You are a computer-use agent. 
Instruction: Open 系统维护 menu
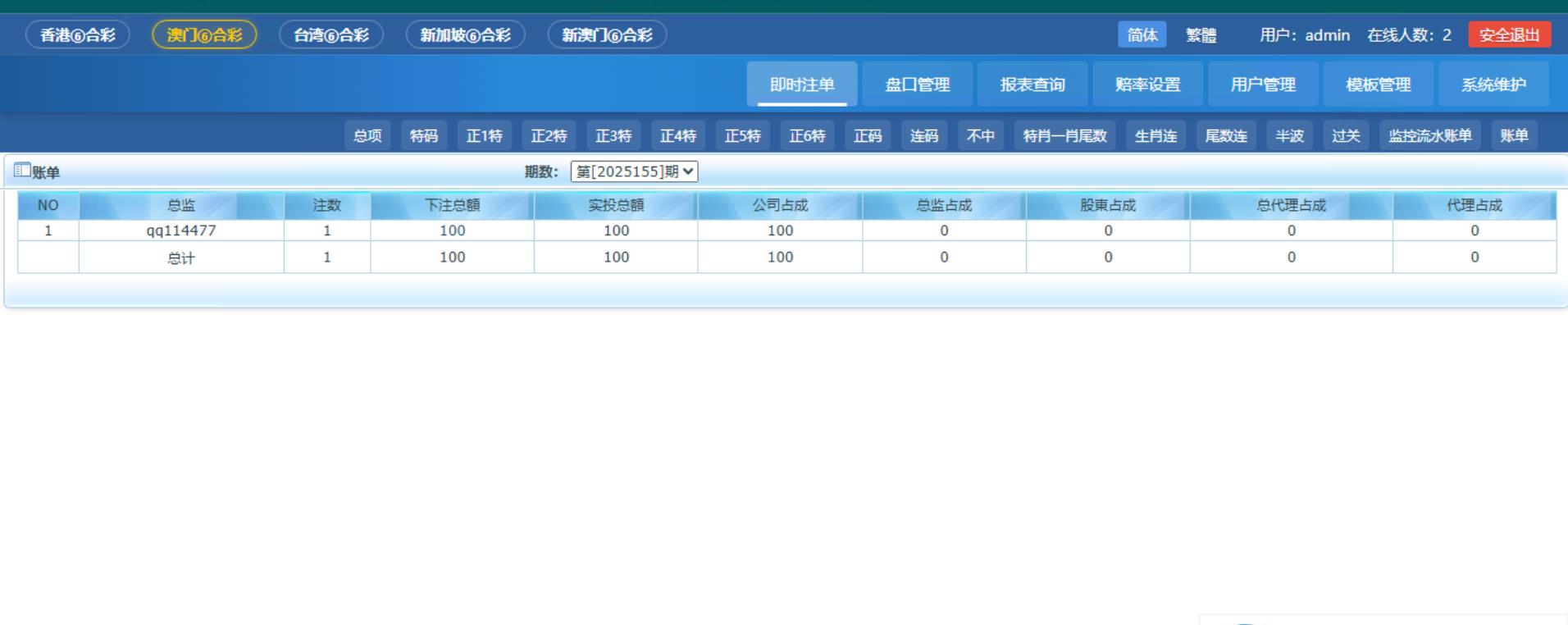pos(1493,84)
